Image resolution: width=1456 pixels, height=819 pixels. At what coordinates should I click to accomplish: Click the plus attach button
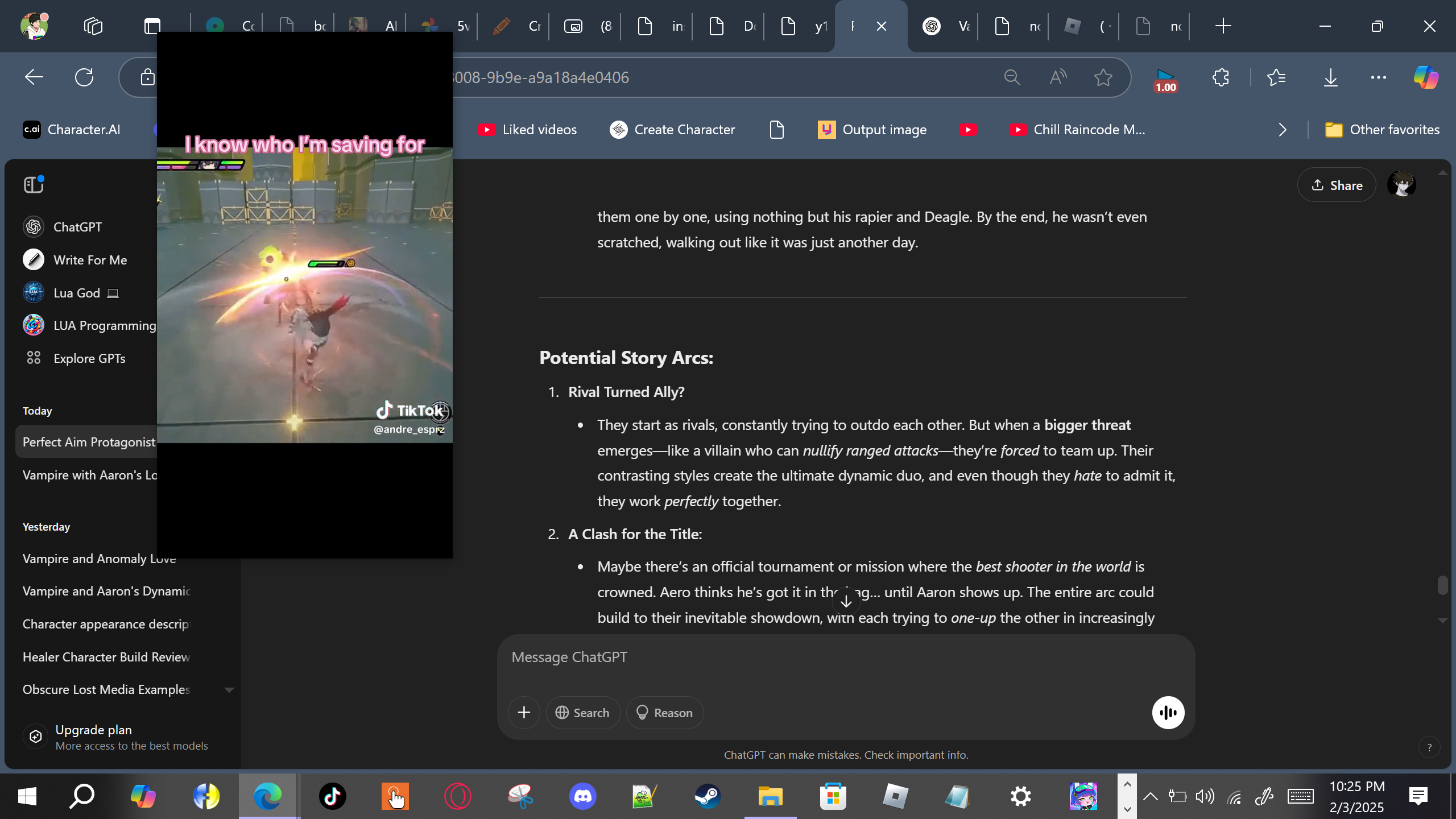click(524, 713)
